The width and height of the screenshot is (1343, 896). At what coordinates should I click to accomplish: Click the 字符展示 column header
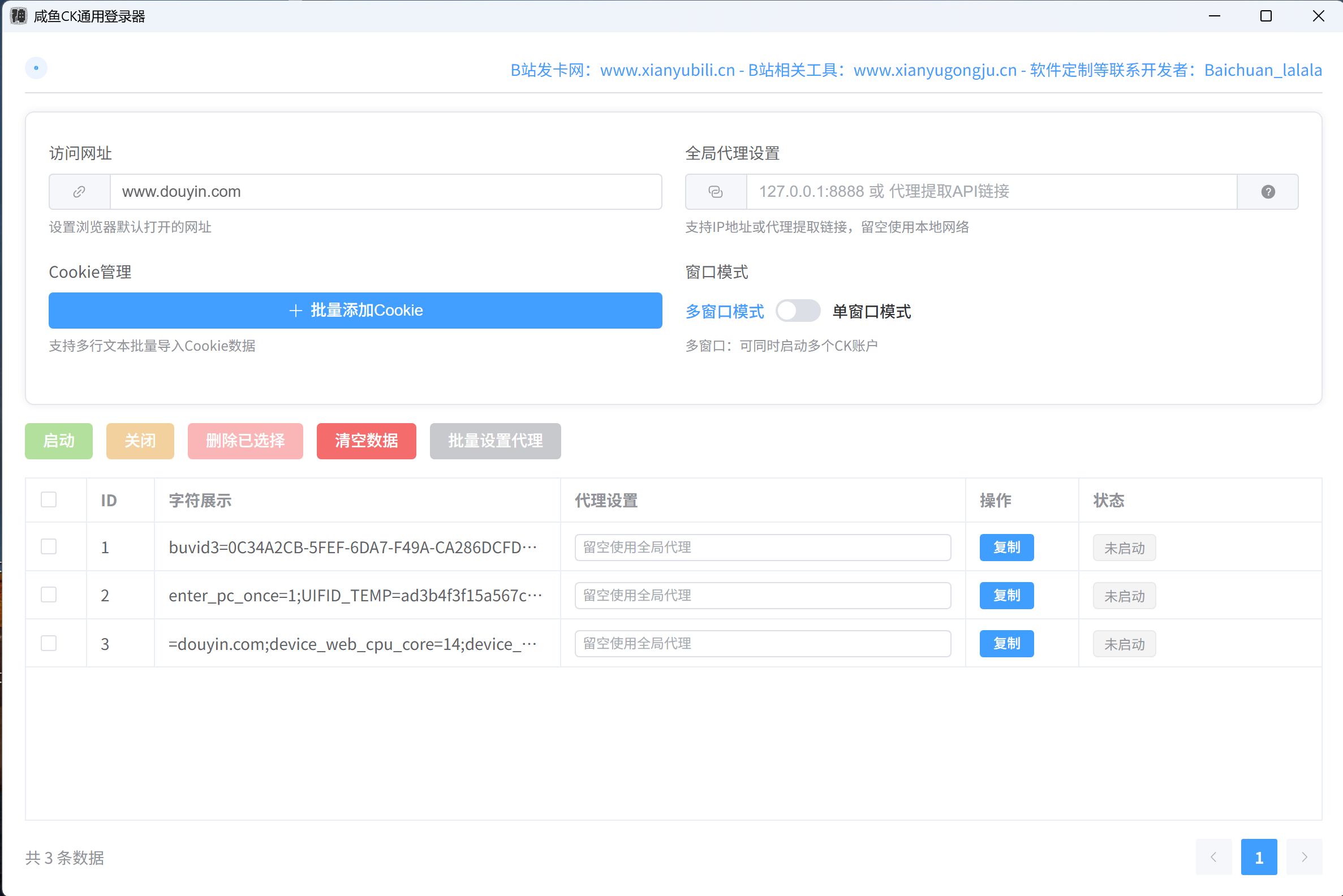[200, 501]
